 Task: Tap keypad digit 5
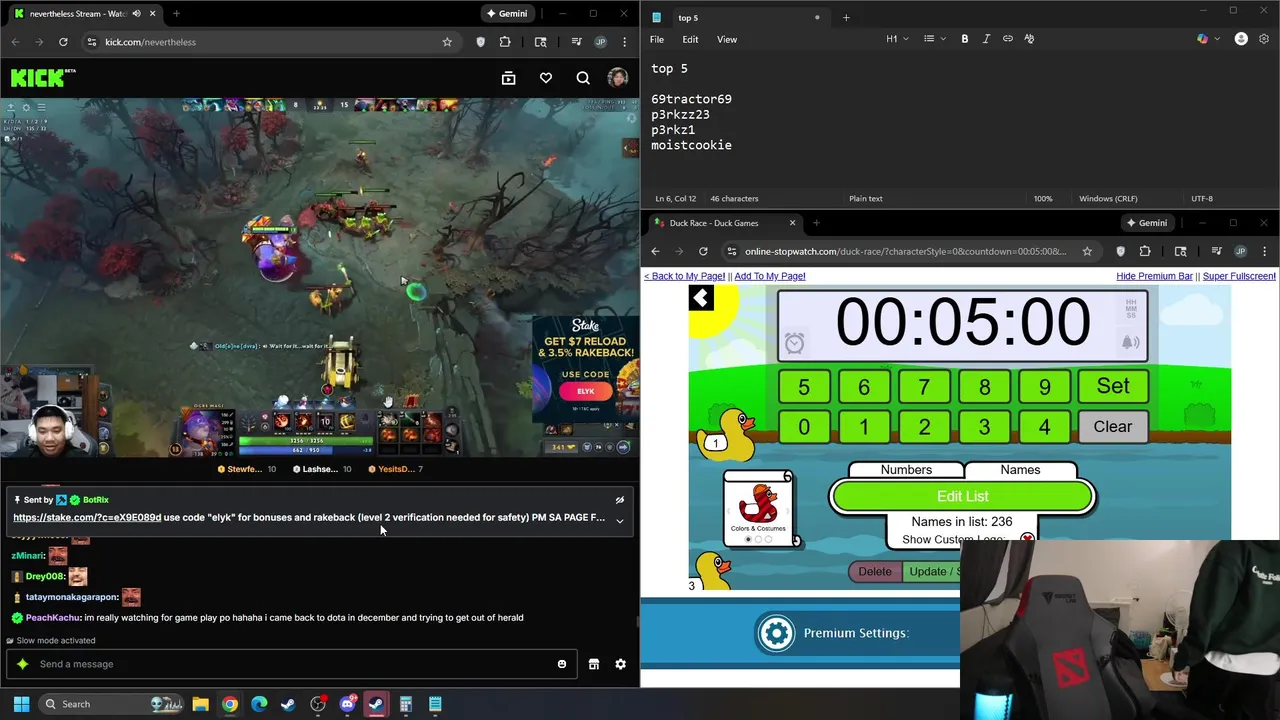(x=804, y=387)
